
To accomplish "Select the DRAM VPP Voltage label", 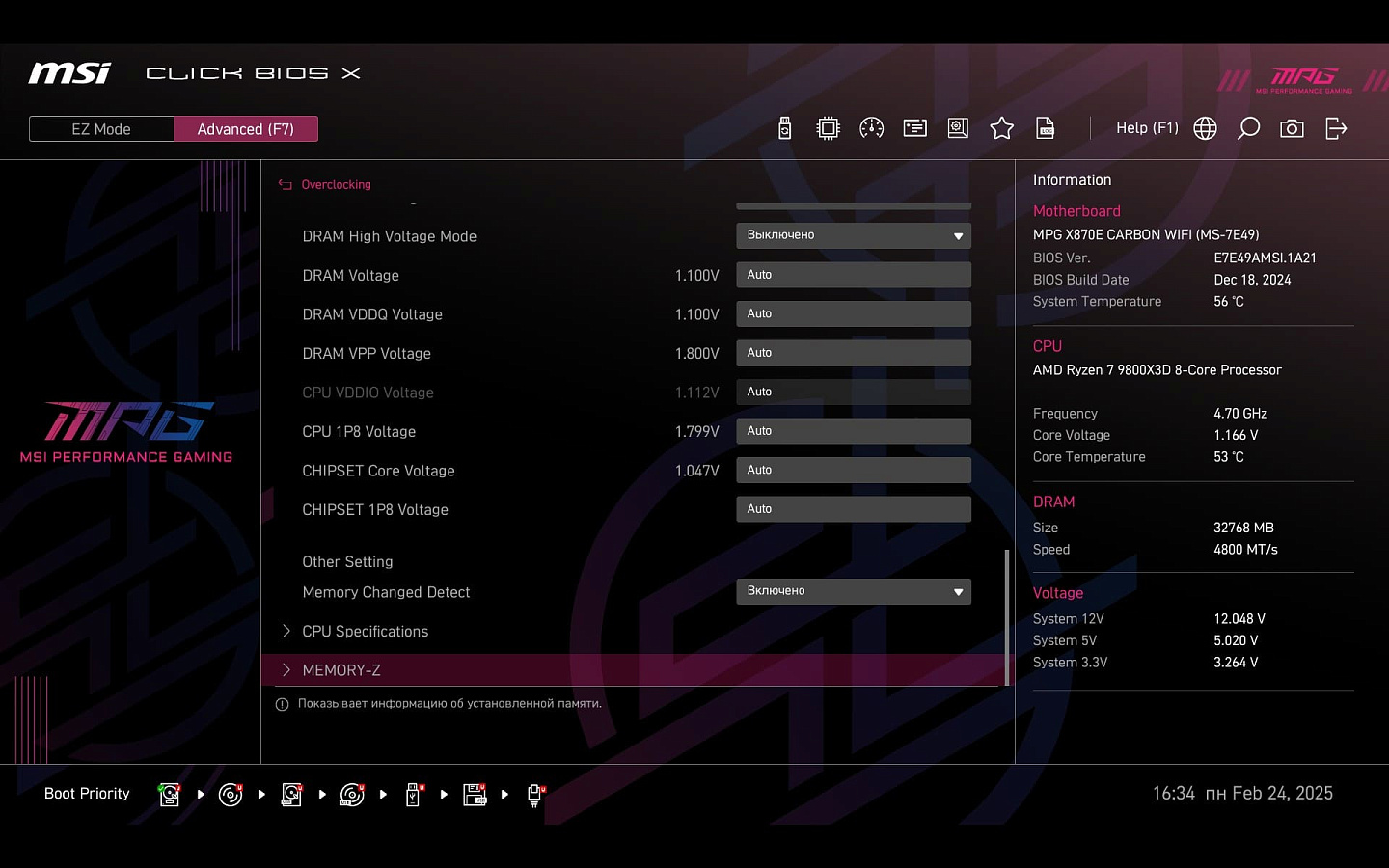I will click(367, 354).
